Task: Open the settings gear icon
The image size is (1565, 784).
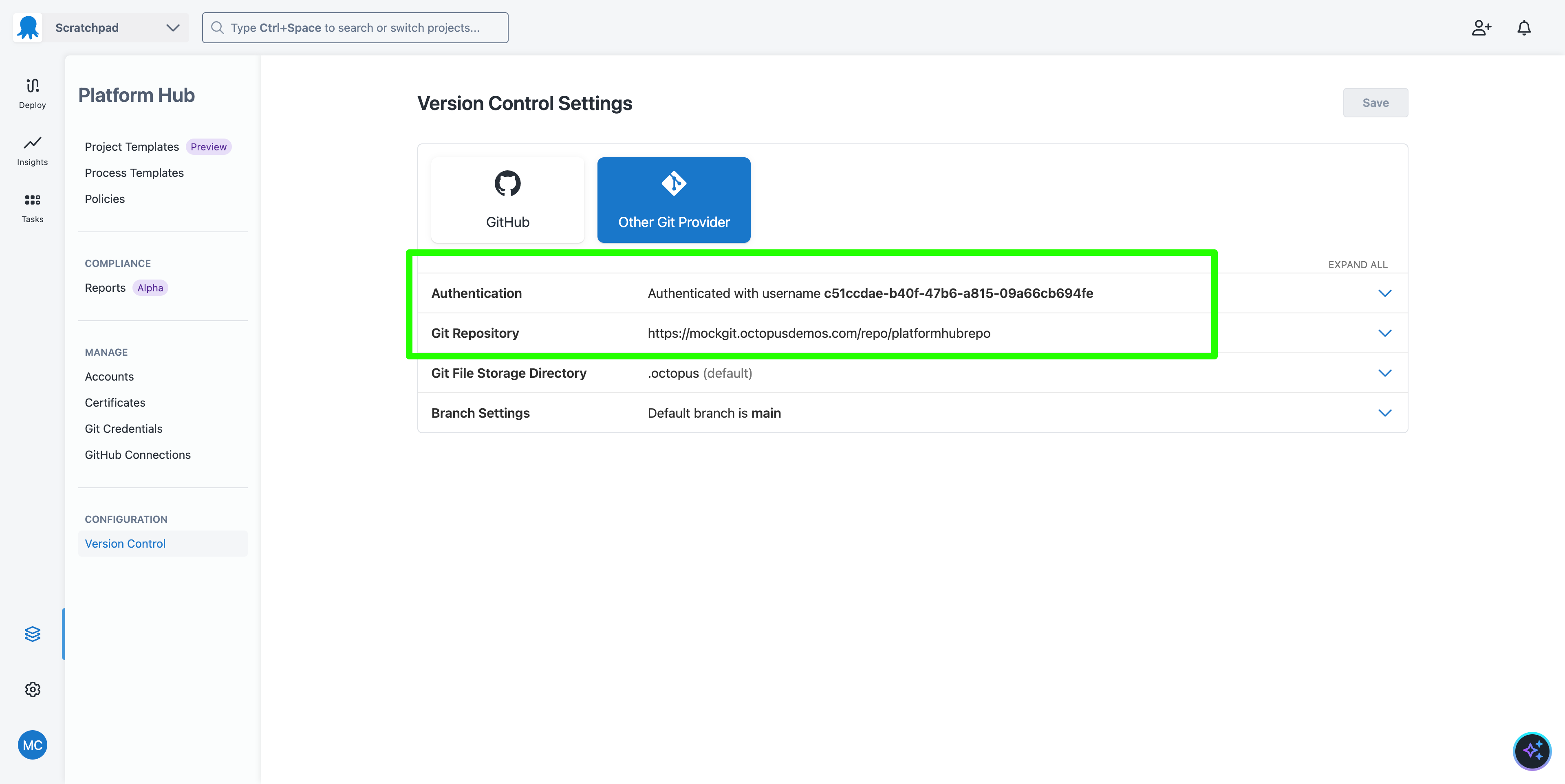Action: click(32, 689)
